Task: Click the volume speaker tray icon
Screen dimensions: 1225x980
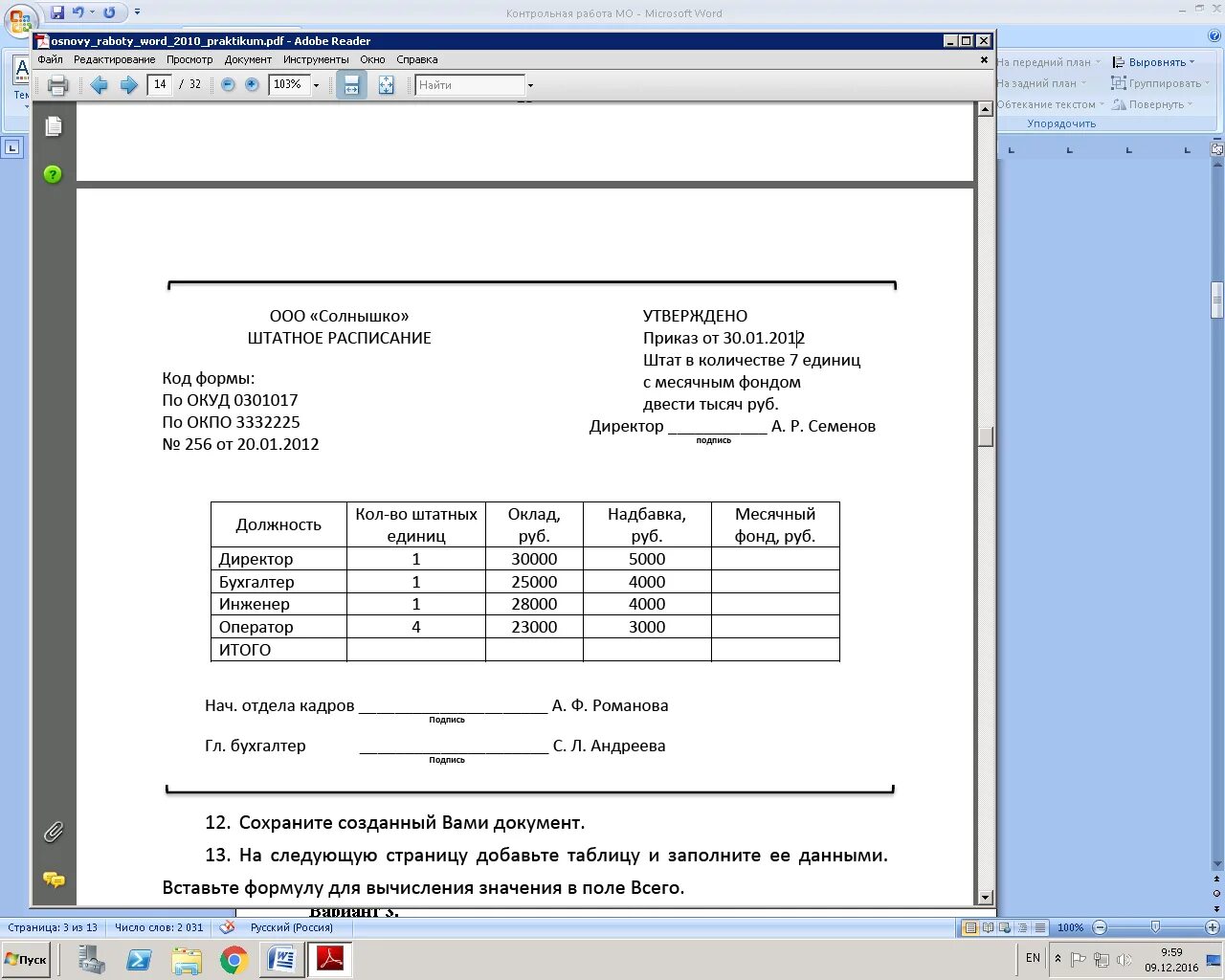Action: 1125,959
